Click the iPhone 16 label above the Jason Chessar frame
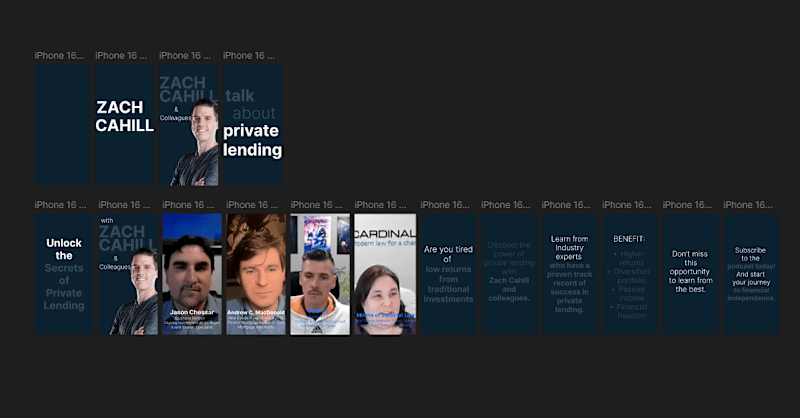 coord(188,205)
